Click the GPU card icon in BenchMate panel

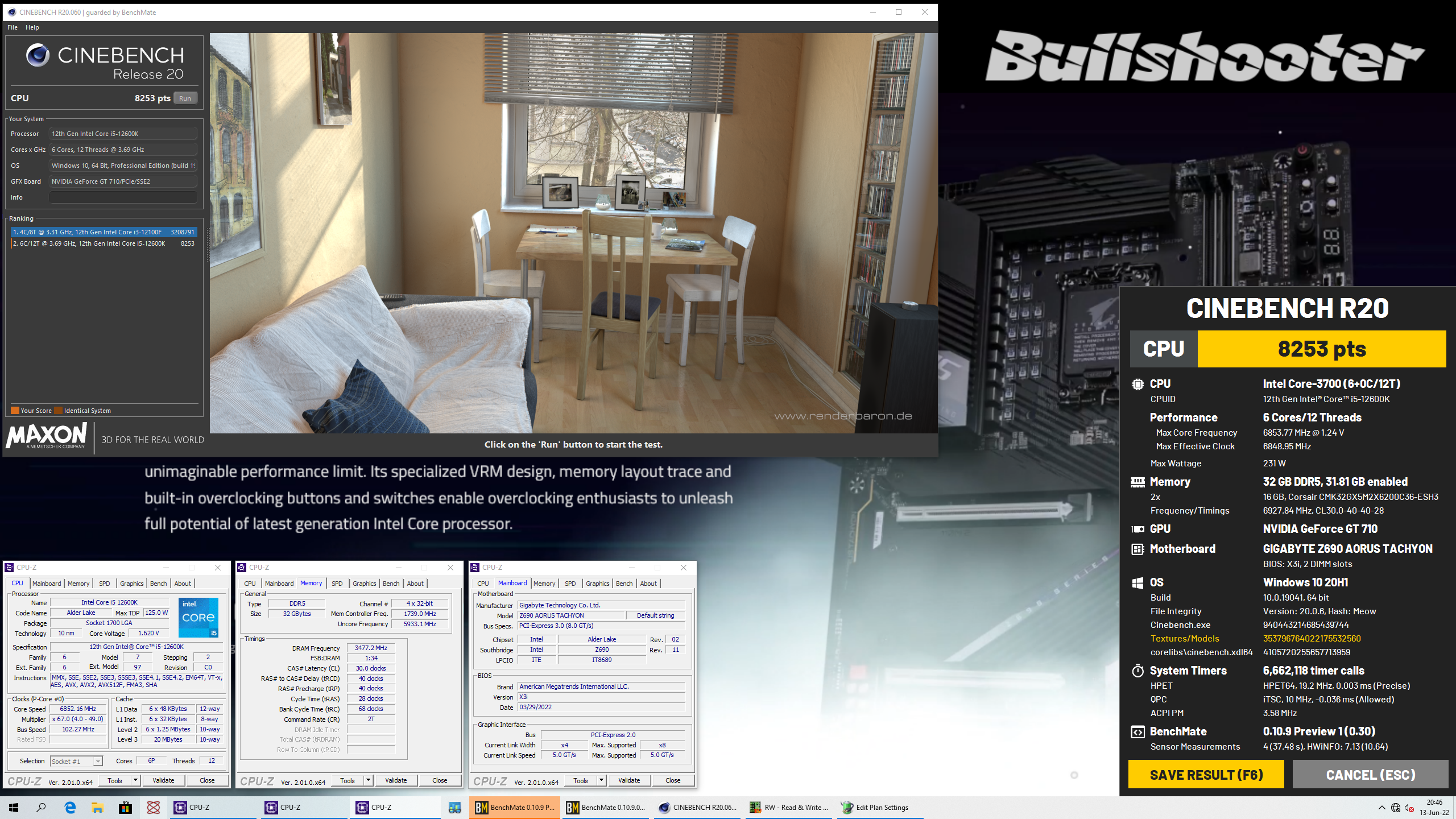click(x=1137, y=529)
